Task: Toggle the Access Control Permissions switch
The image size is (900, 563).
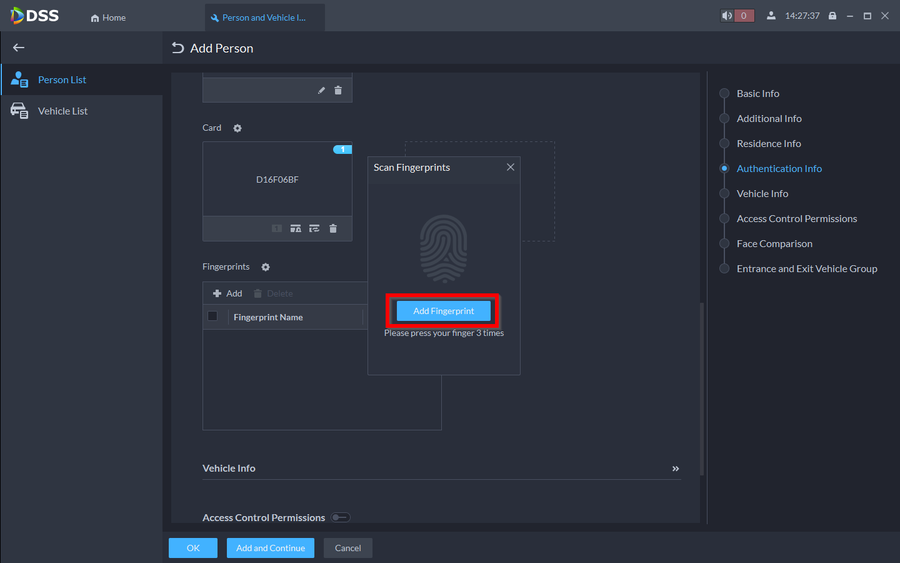Action: [340, 518]
